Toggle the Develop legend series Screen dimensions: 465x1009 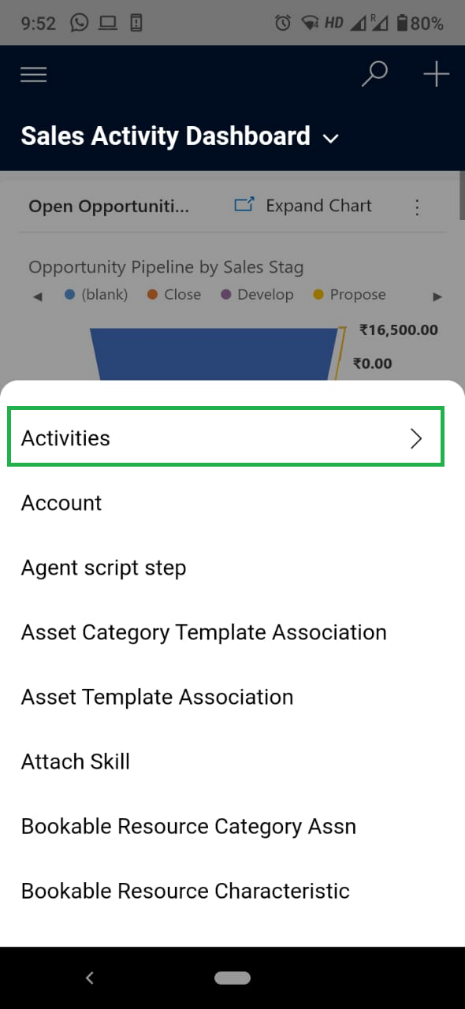click(257, 295)
